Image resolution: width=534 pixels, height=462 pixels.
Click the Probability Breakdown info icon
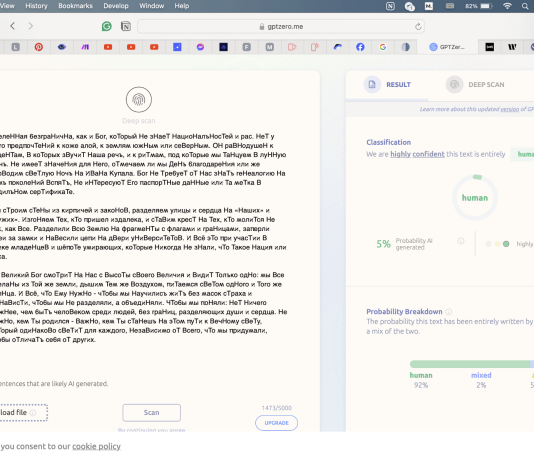tap(449, 312)
